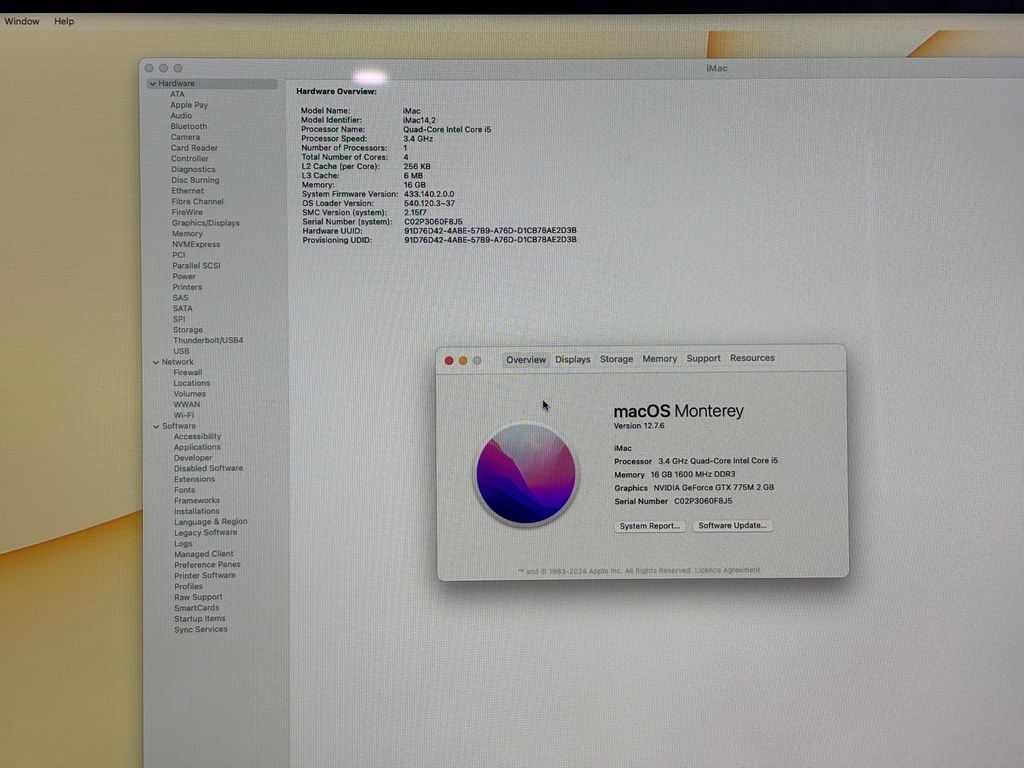Select Fonts under Software

pos(184,490)
